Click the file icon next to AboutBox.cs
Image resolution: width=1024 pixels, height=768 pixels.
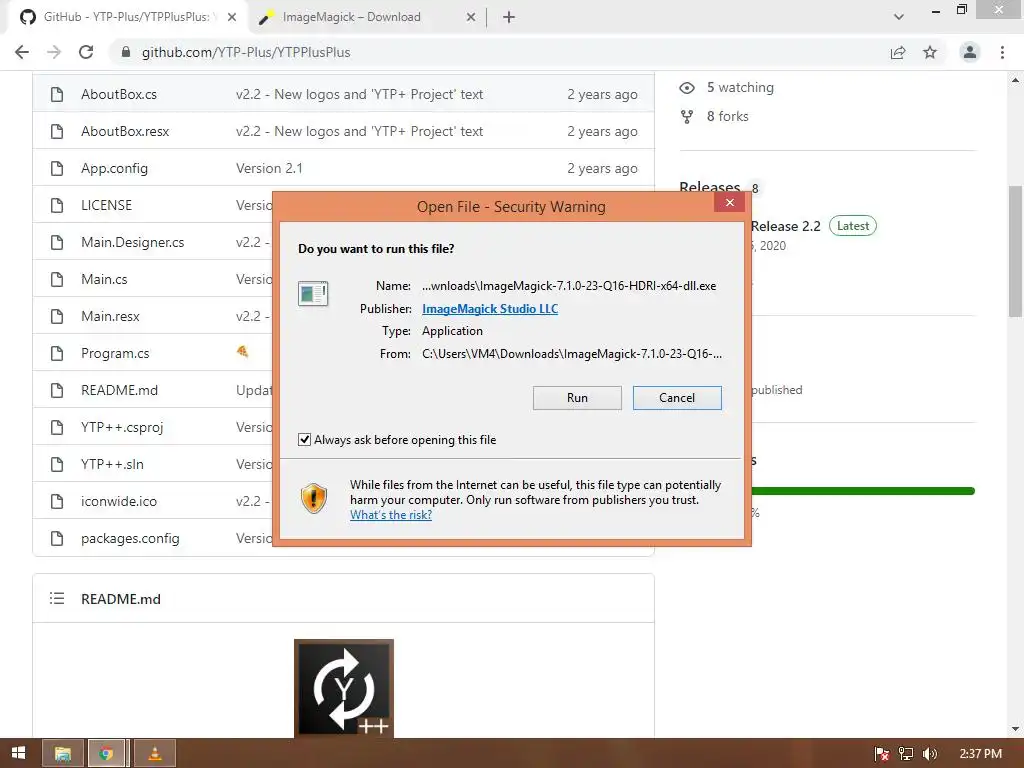pos(57,94)
